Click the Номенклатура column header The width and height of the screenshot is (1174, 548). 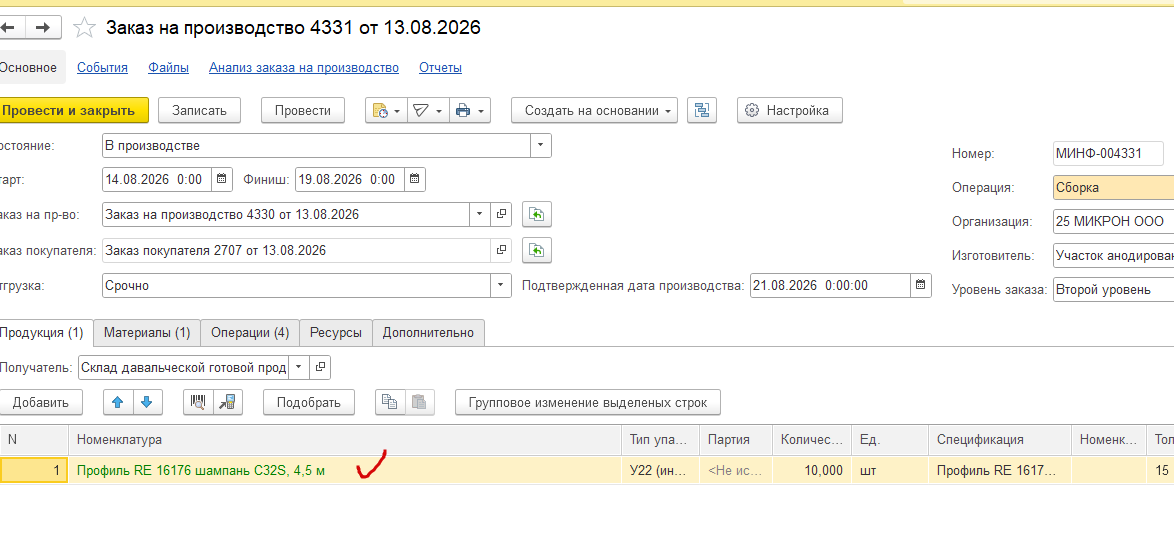(x=345, y=439)
